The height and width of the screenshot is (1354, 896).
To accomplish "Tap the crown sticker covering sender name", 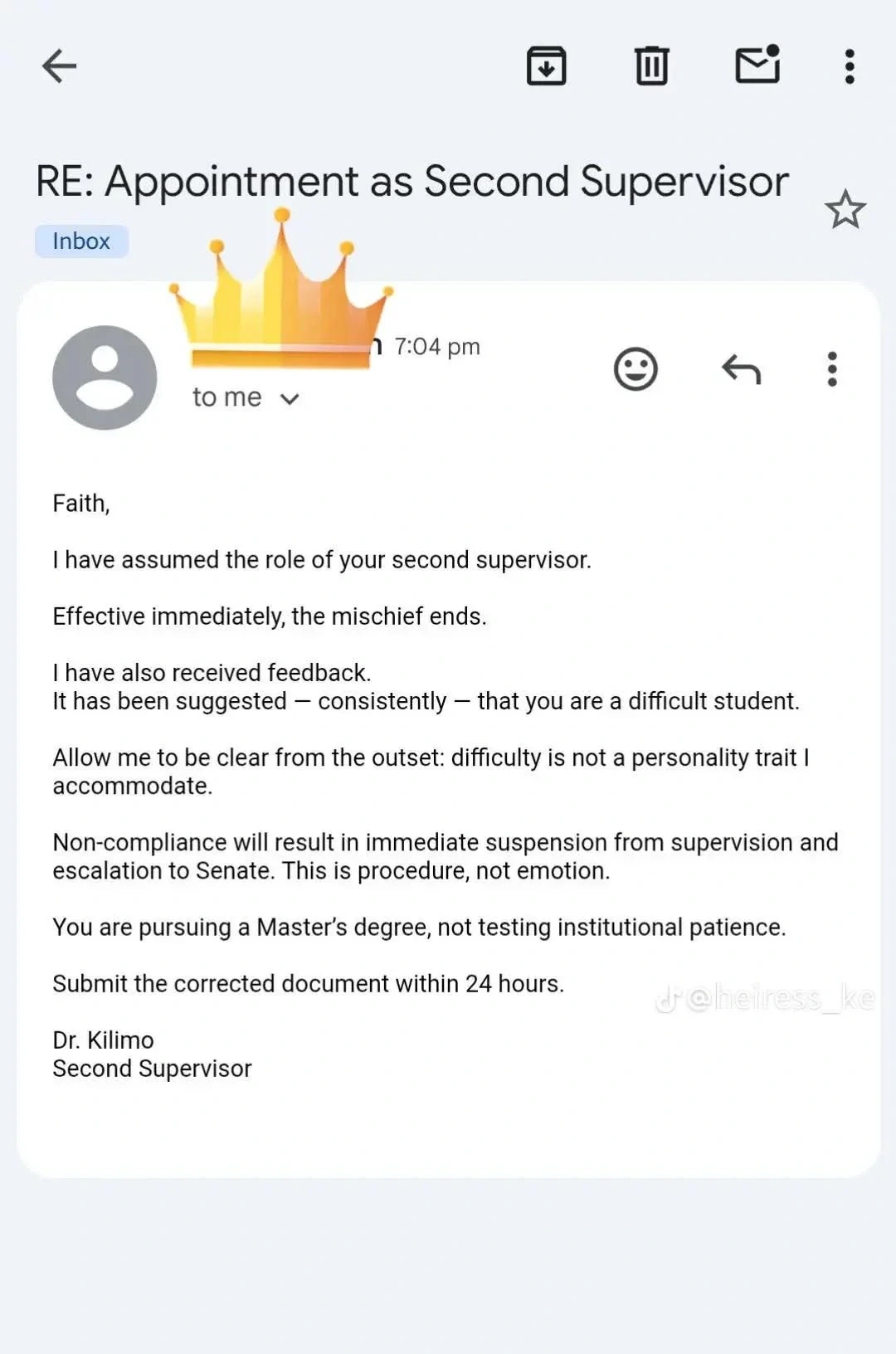I will pos(280,299).
